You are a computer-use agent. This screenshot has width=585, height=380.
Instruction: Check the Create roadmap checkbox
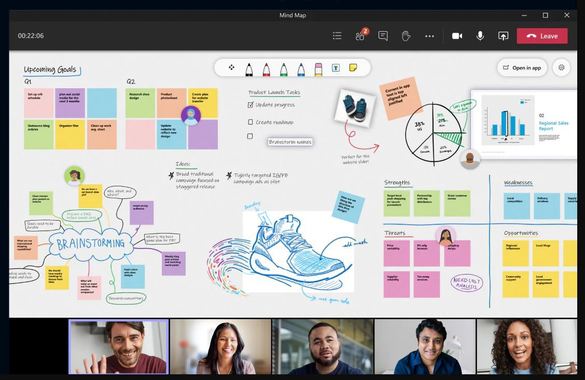point(250,122)
